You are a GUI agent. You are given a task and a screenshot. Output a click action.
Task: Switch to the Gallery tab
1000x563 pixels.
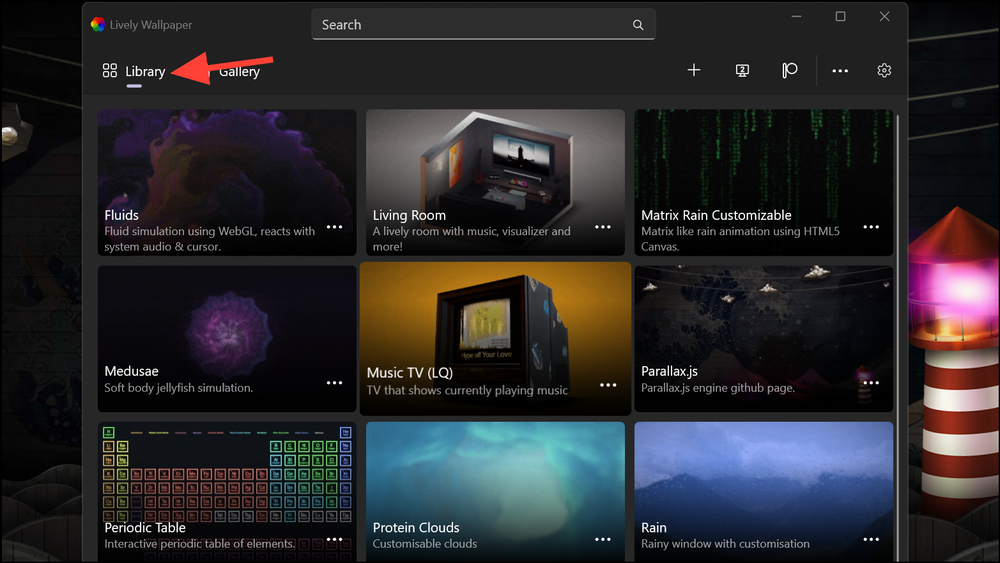pyautogui.click(x=239, y=71)
